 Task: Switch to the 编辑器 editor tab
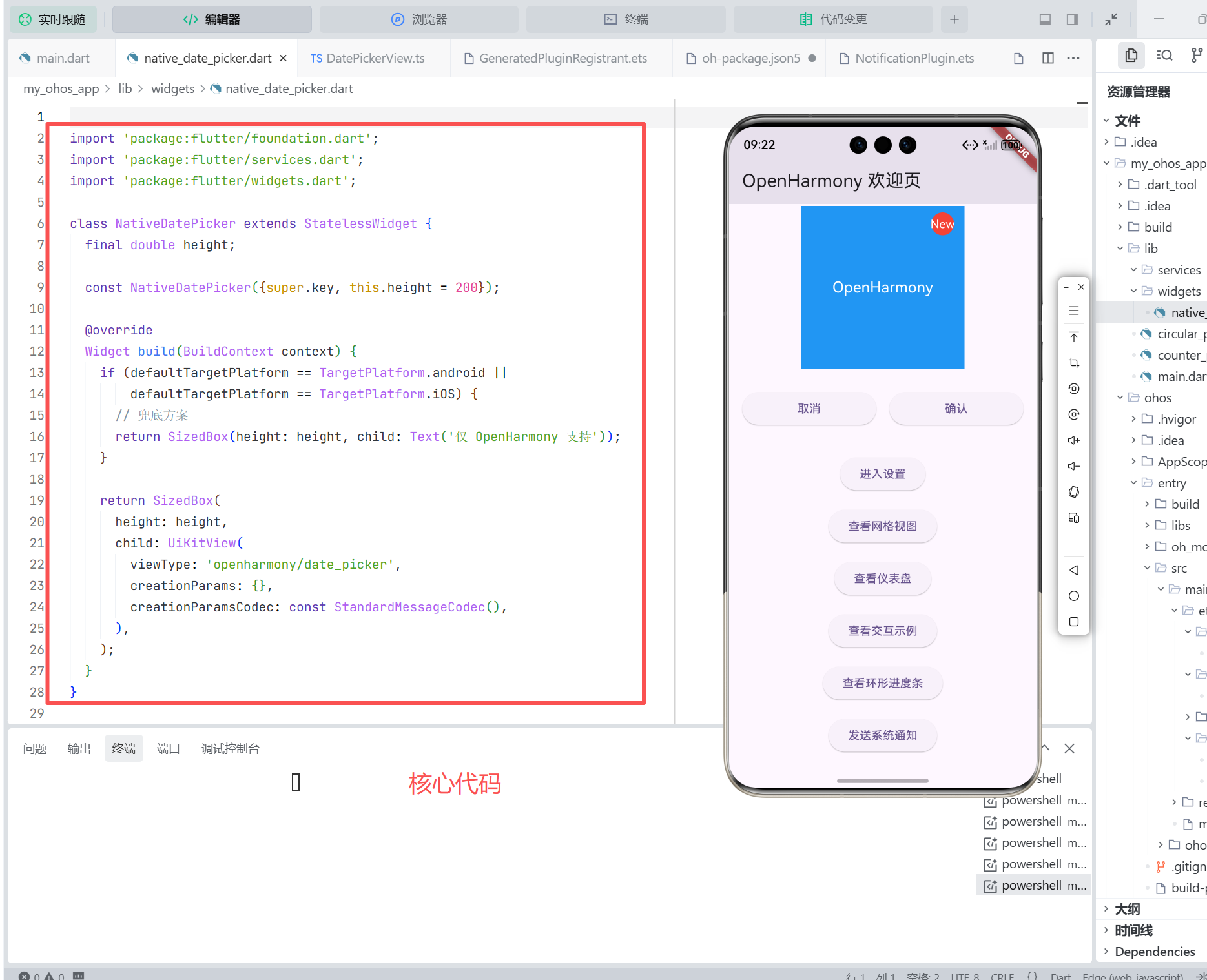coord(212,19)
